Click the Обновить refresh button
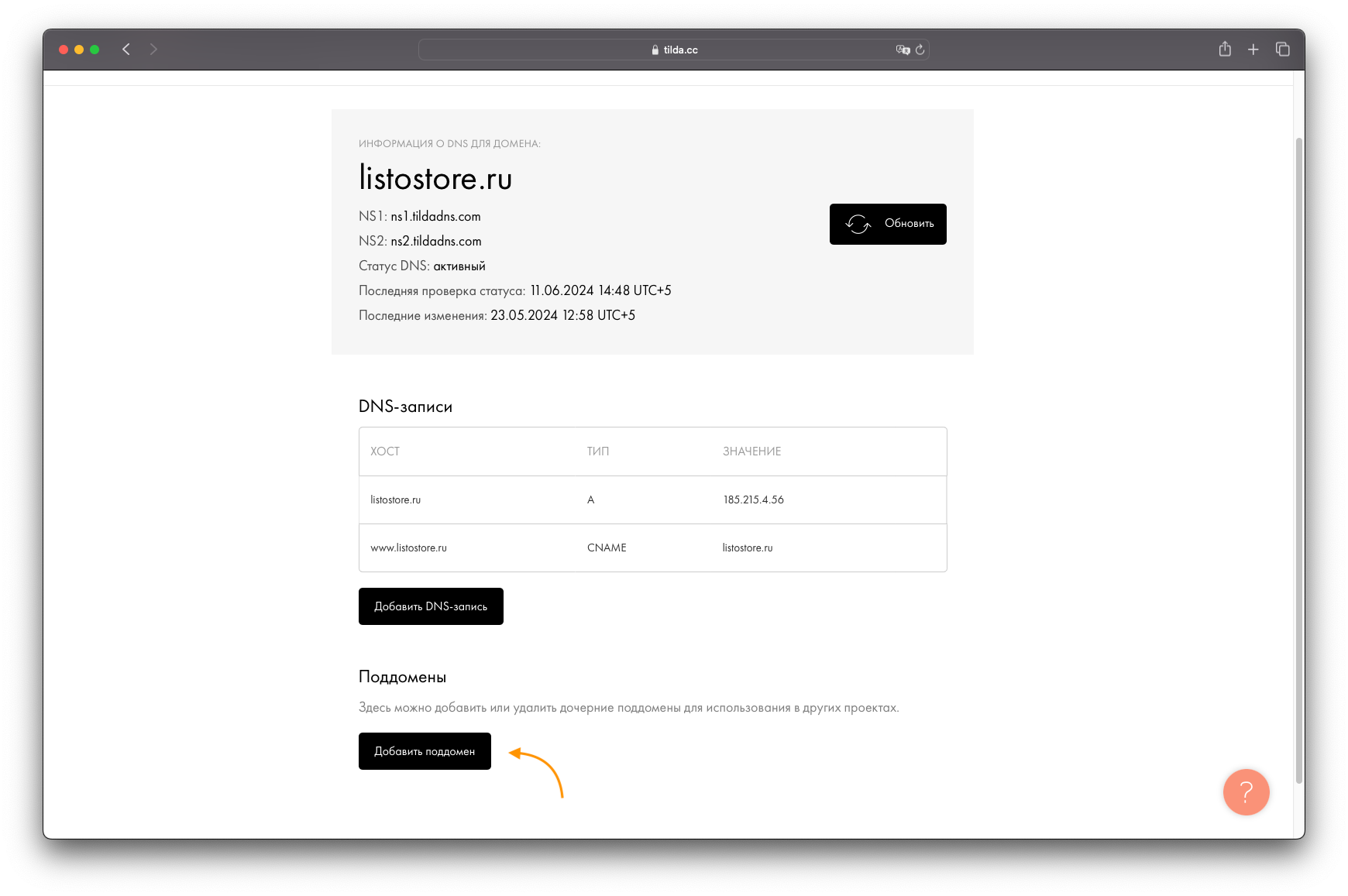 tap(888, 224)
